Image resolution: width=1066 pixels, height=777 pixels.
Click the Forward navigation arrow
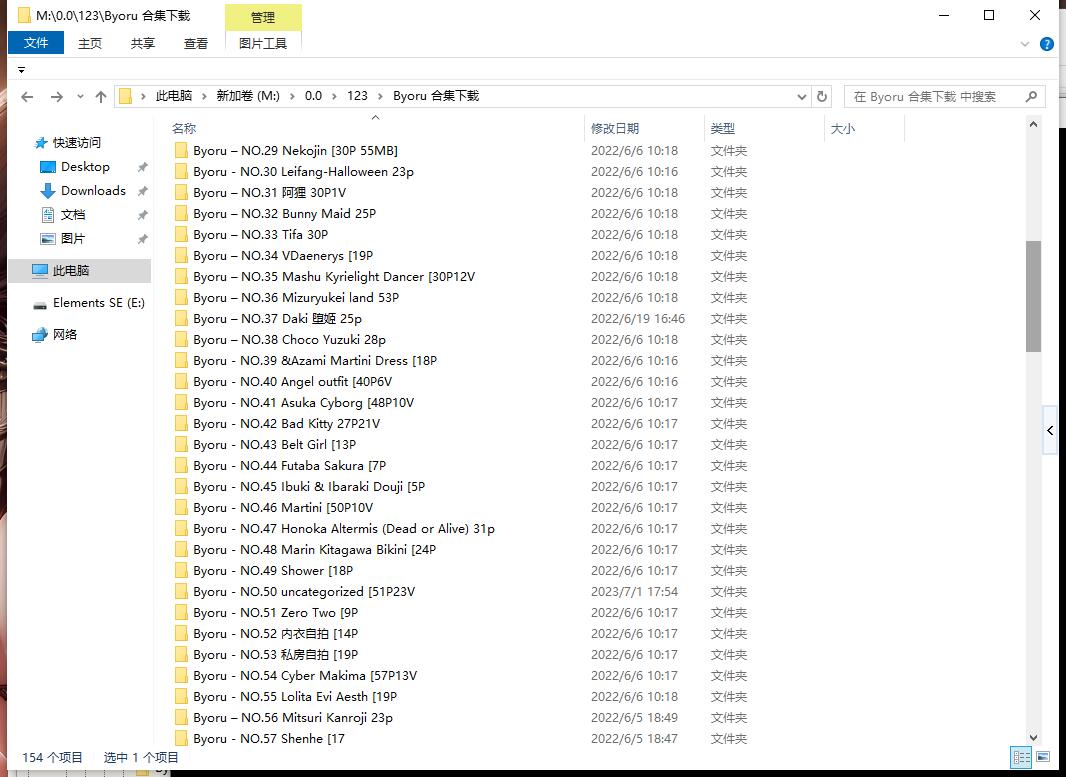57,97
